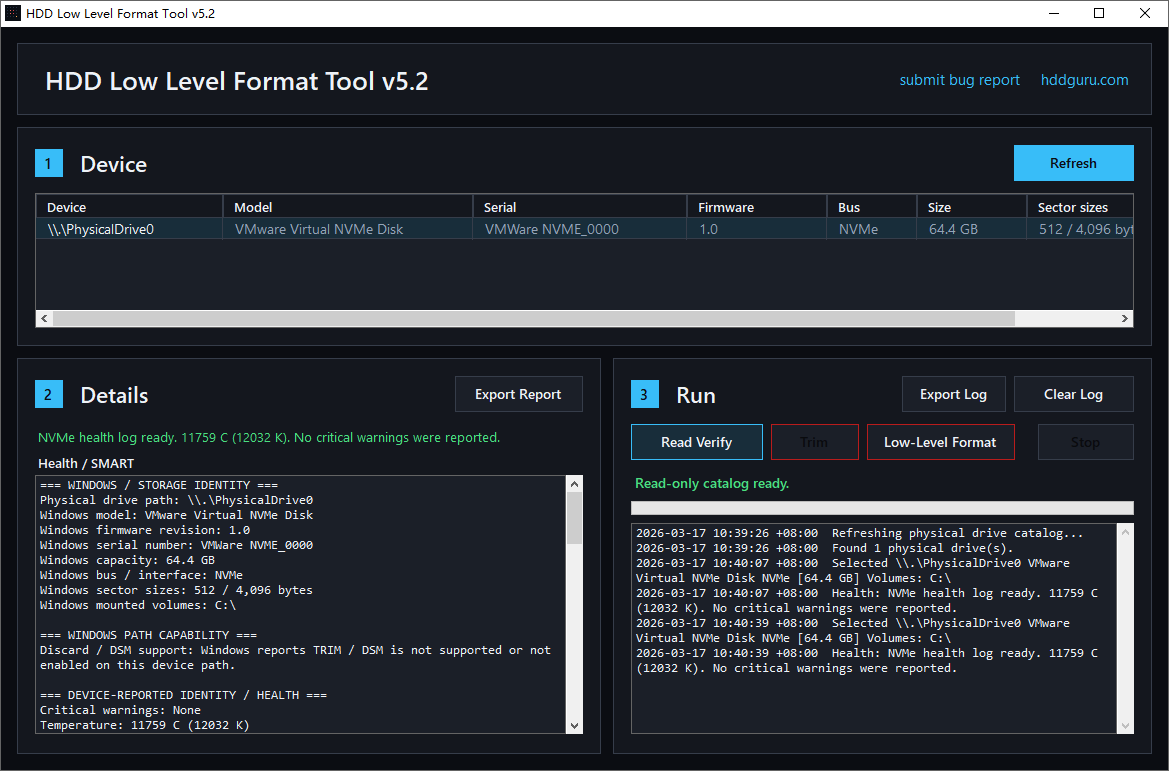Start the Read Verify operation
Viewport: 1169px width, 771px height.
tap(696, 442)
